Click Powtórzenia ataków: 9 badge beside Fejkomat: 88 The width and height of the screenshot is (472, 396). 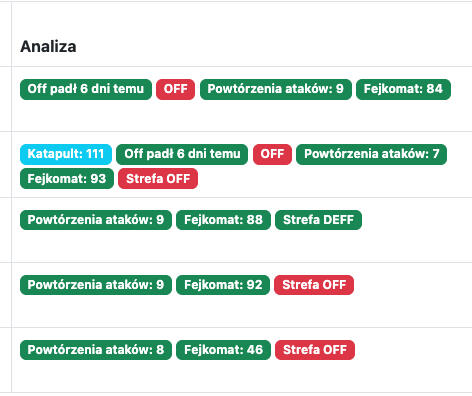pyautogui.click(x=96, y=220)
